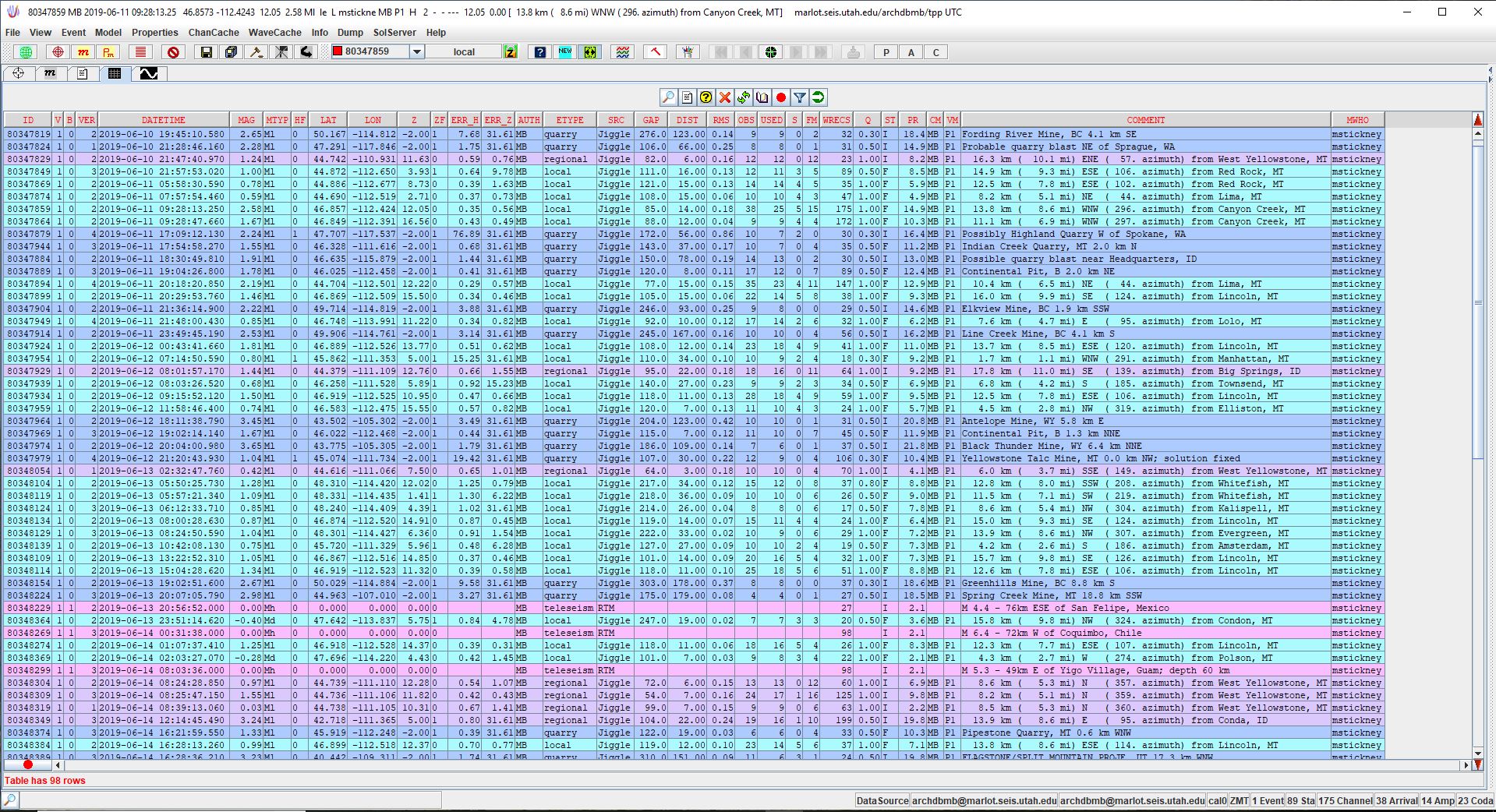Click the COMMENT column header
This screenshot has width=1496, height=812.
(x=1145, y=120)
